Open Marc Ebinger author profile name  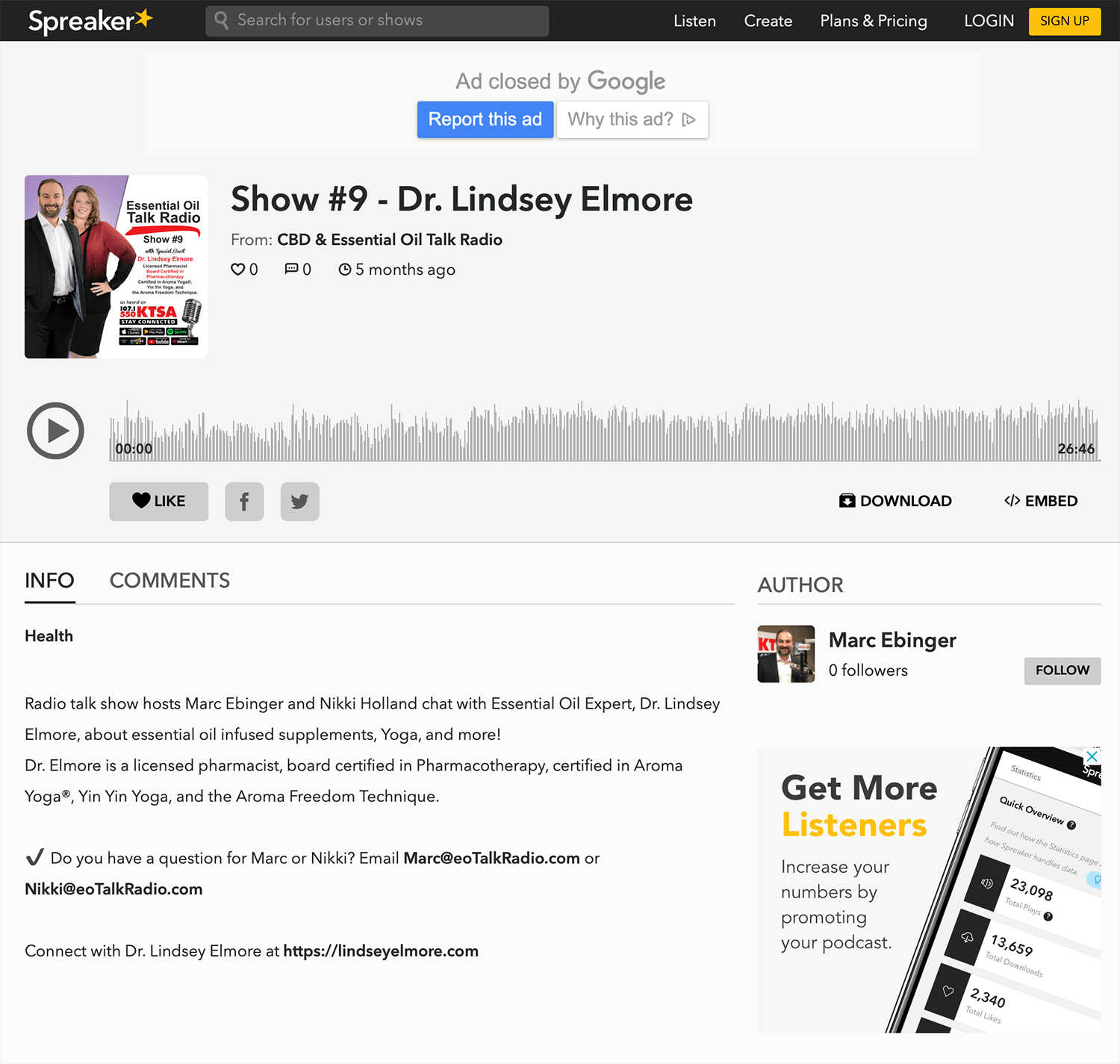click(x=892, y=641)
